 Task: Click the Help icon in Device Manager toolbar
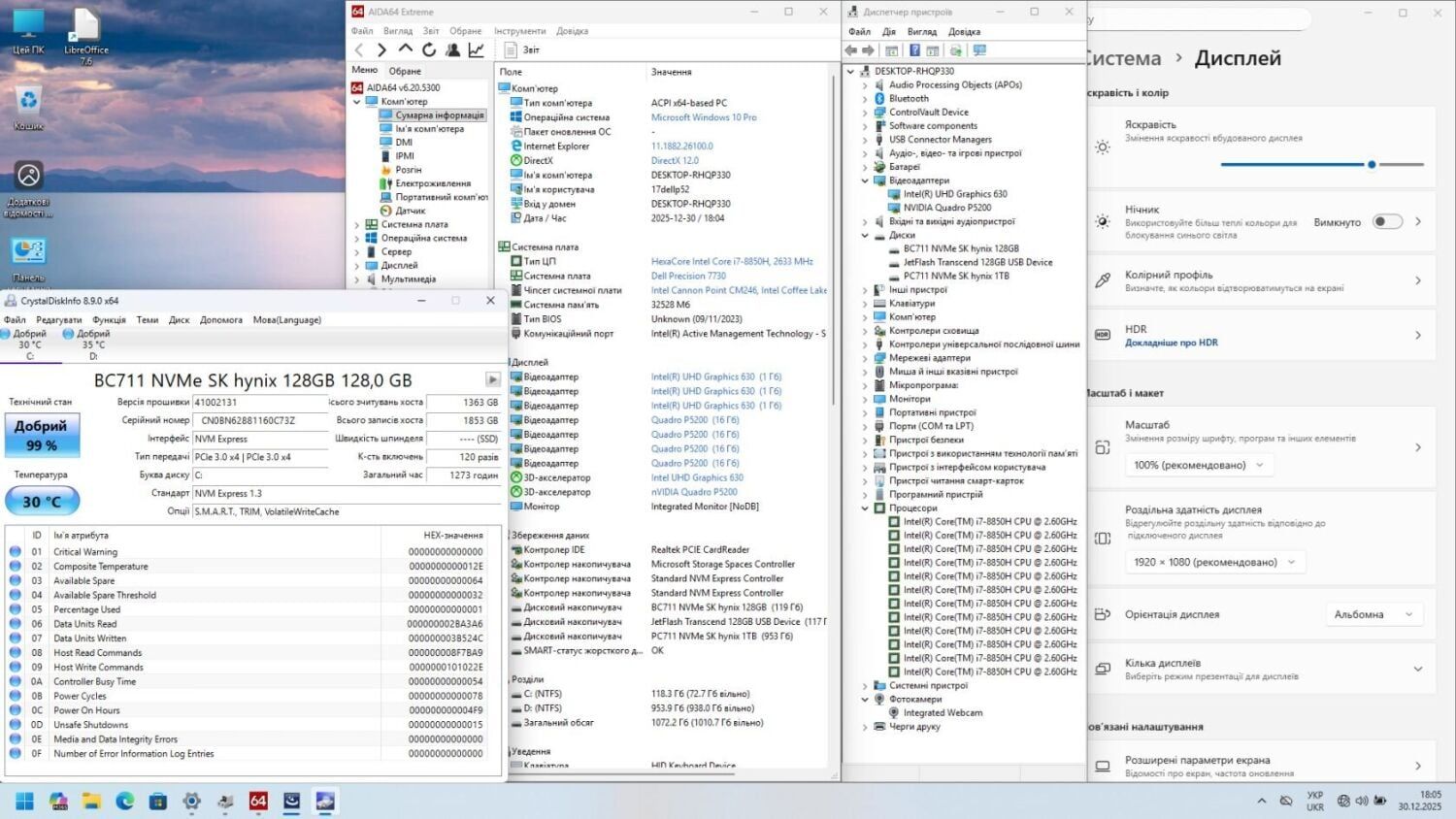(x=913, y=50)
